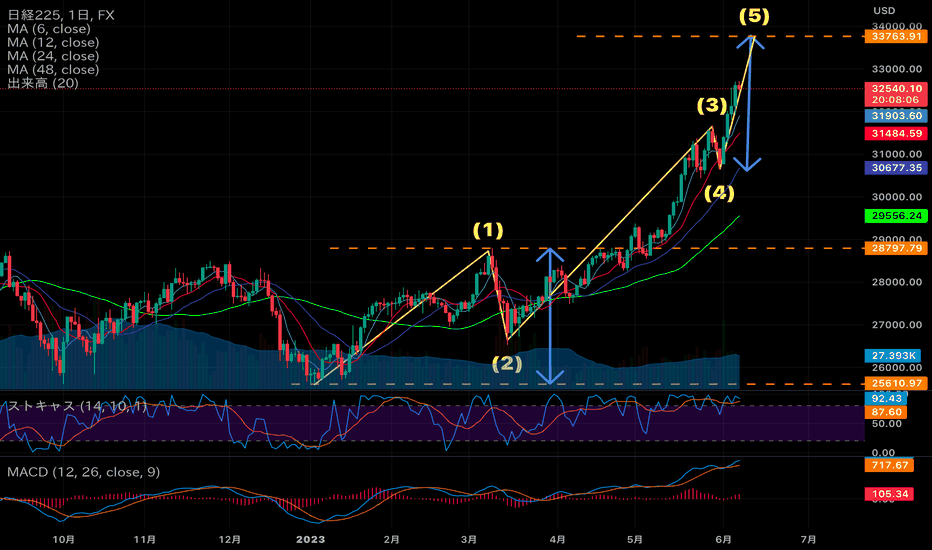This screenshot has width=932, height=550.
Task: Click the (1) Elliott wave label
Action: [487, 230]
